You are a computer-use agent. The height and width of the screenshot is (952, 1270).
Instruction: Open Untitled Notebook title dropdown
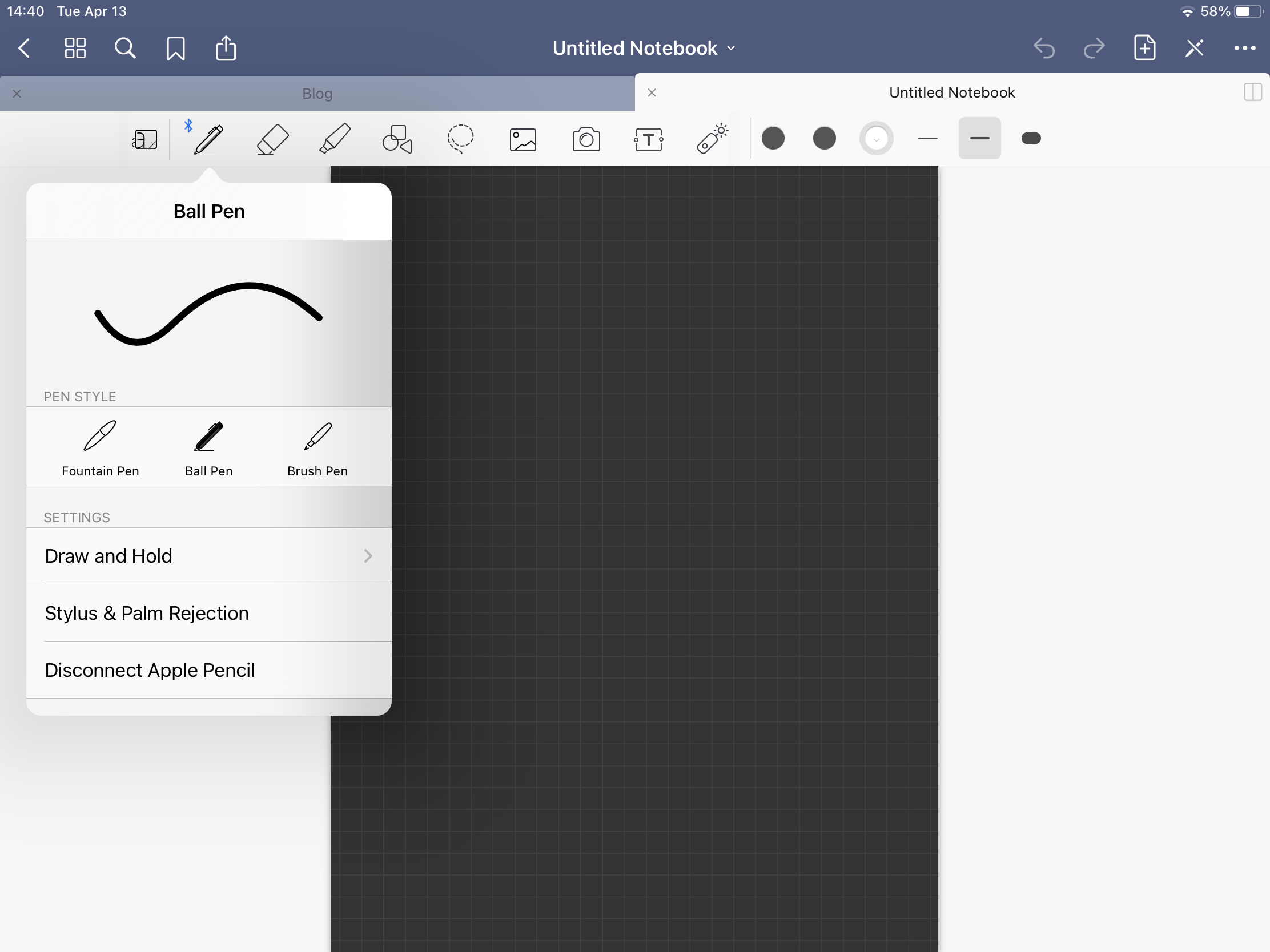click(x=643, y=48)
